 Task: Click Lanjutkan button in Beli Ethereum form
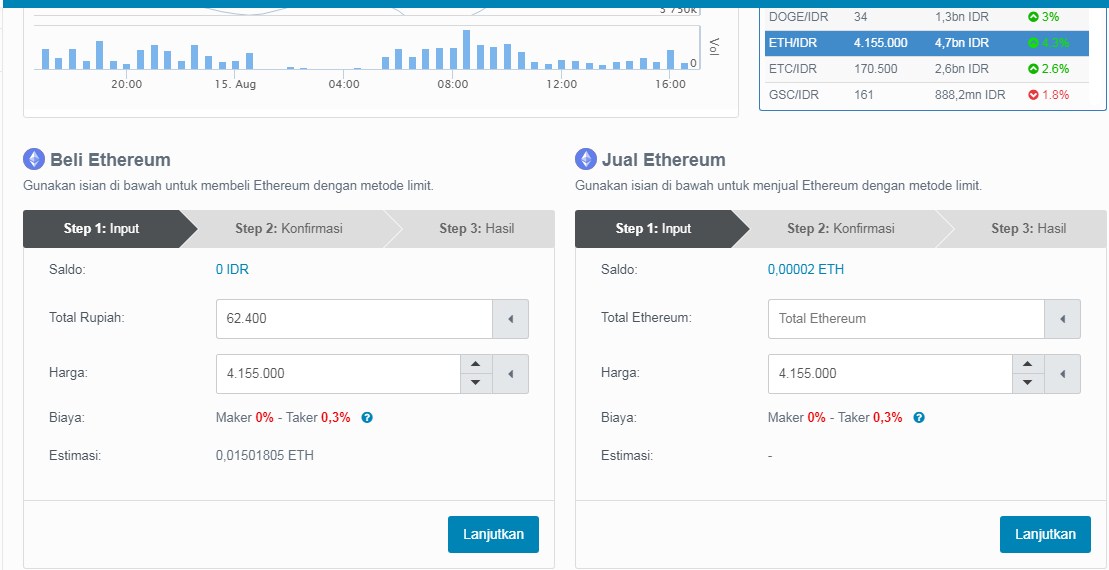[494, 534]
